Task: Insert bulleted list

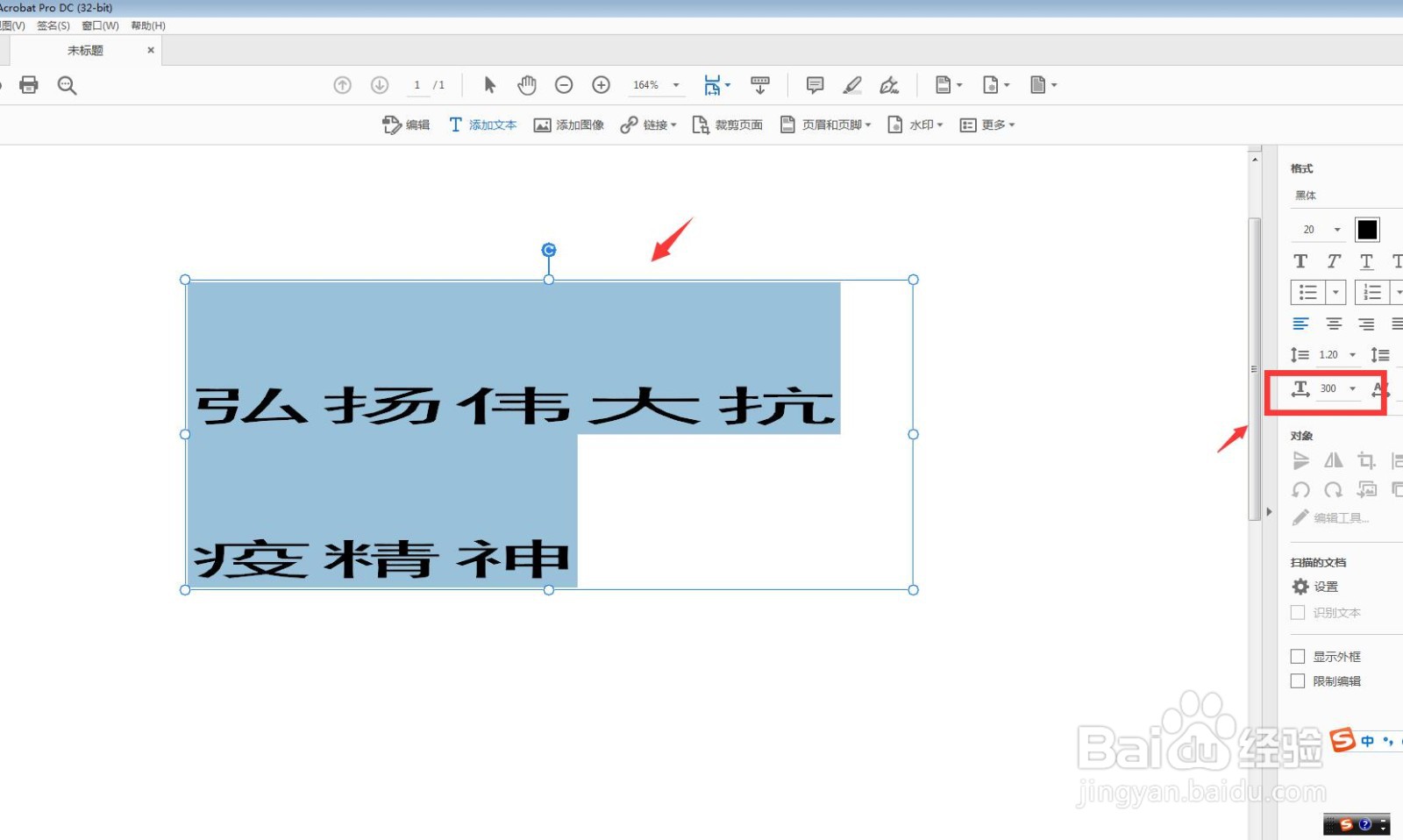Action: (x=1307, y=292)
